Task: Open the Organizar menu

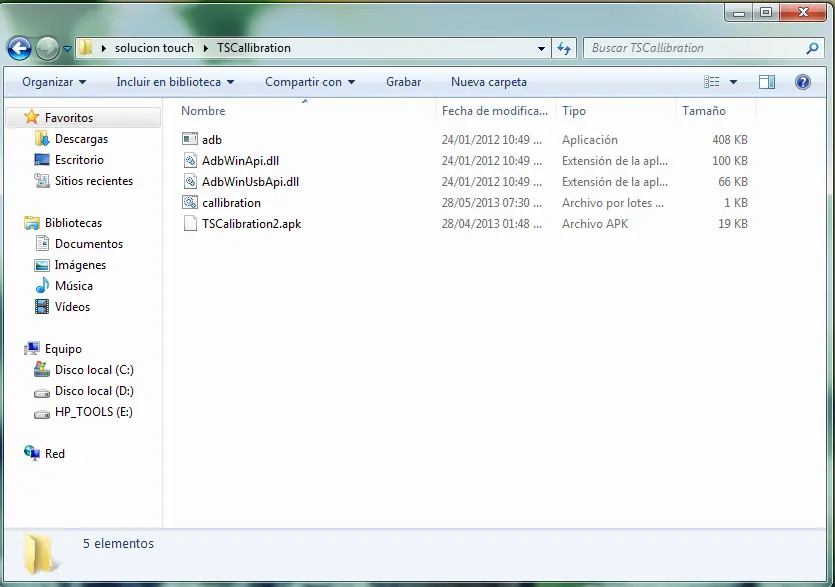Action: coord(54,82)
